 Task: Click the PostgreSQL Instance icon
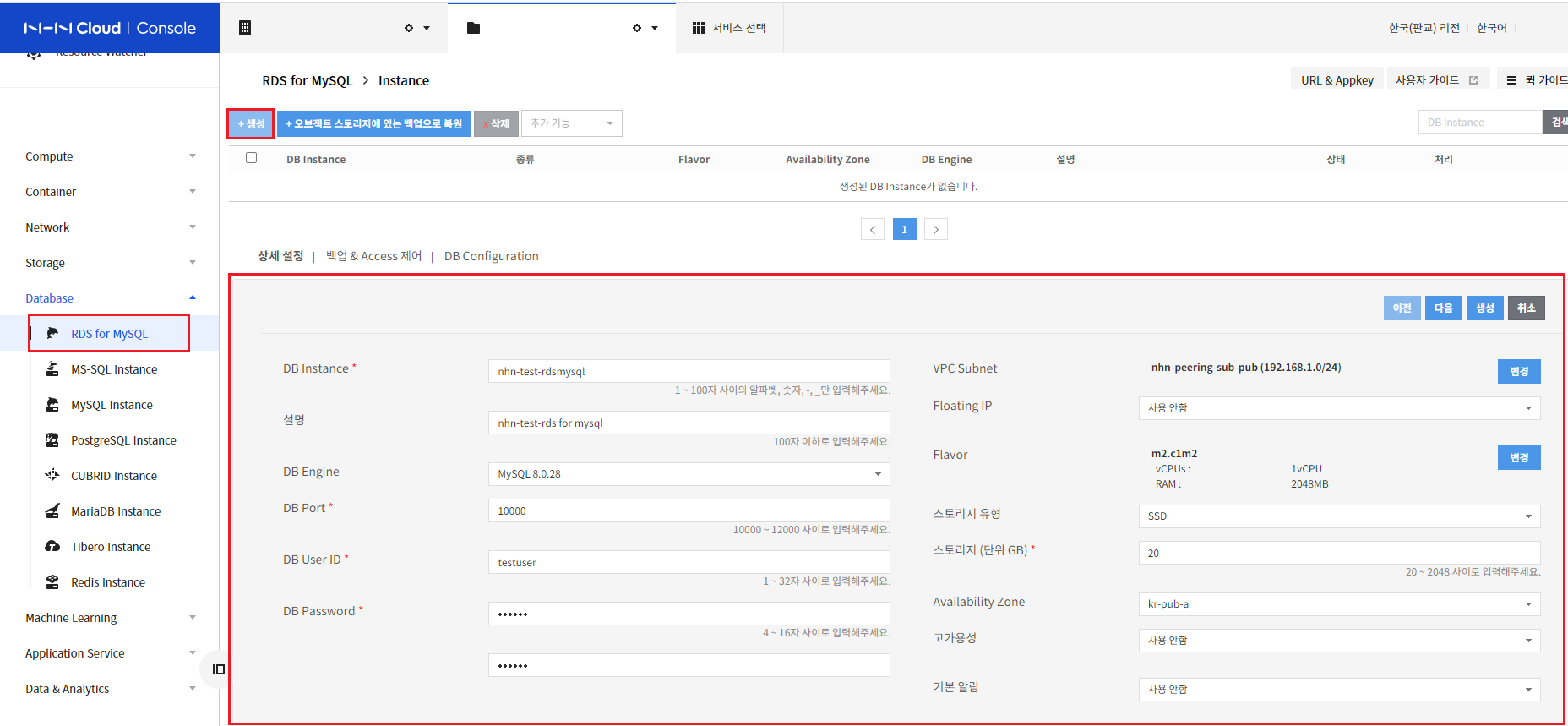(x=52, y=439)
